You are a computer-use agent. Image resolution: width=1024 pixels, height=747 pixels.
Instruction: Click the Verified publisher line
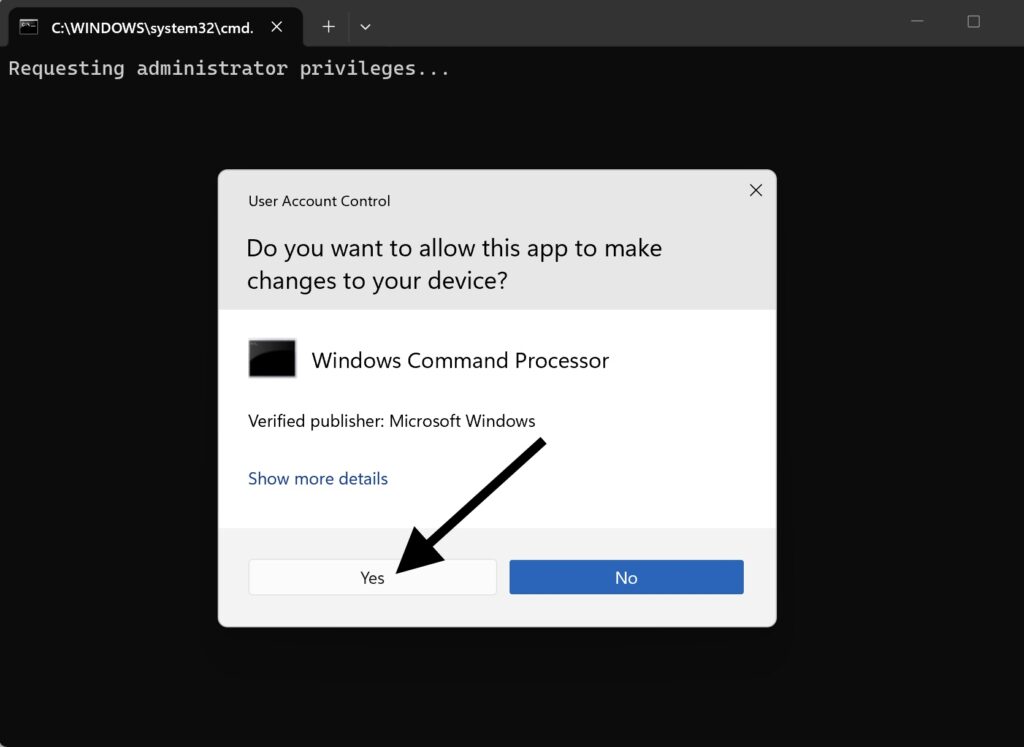392,421
